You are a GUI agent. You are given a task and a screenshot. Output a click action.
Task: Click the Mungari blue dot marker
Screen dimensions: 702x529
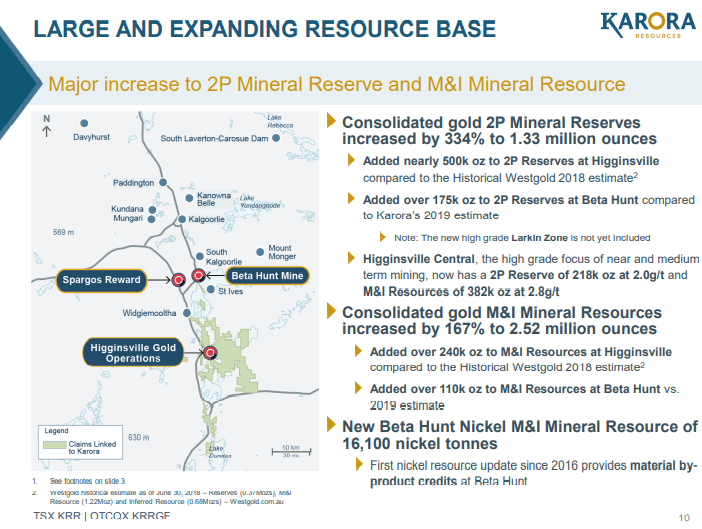(151, 219)
